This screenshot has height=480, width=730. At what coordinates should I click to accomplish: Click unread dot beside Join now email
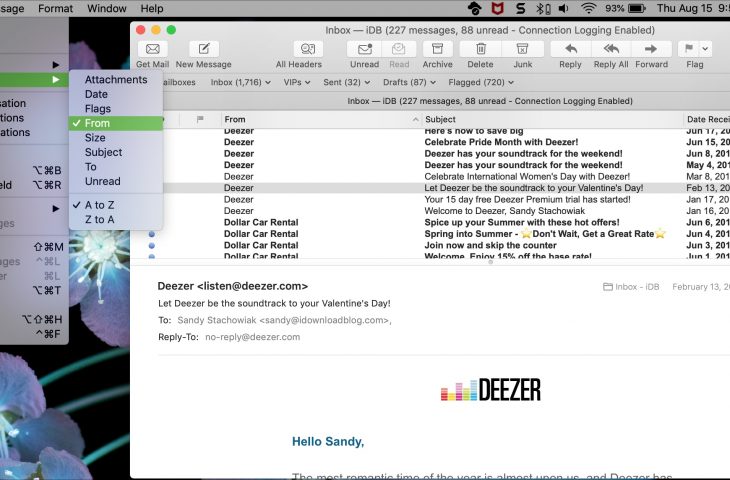coord(152,245)
